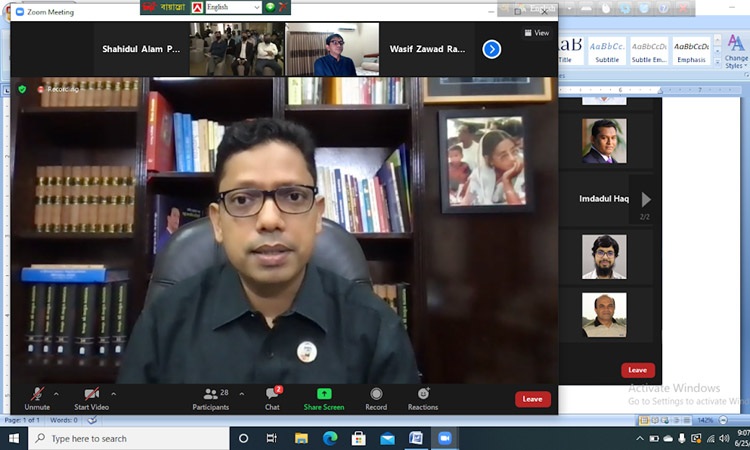Open the View layout menu

coord(537,33)
